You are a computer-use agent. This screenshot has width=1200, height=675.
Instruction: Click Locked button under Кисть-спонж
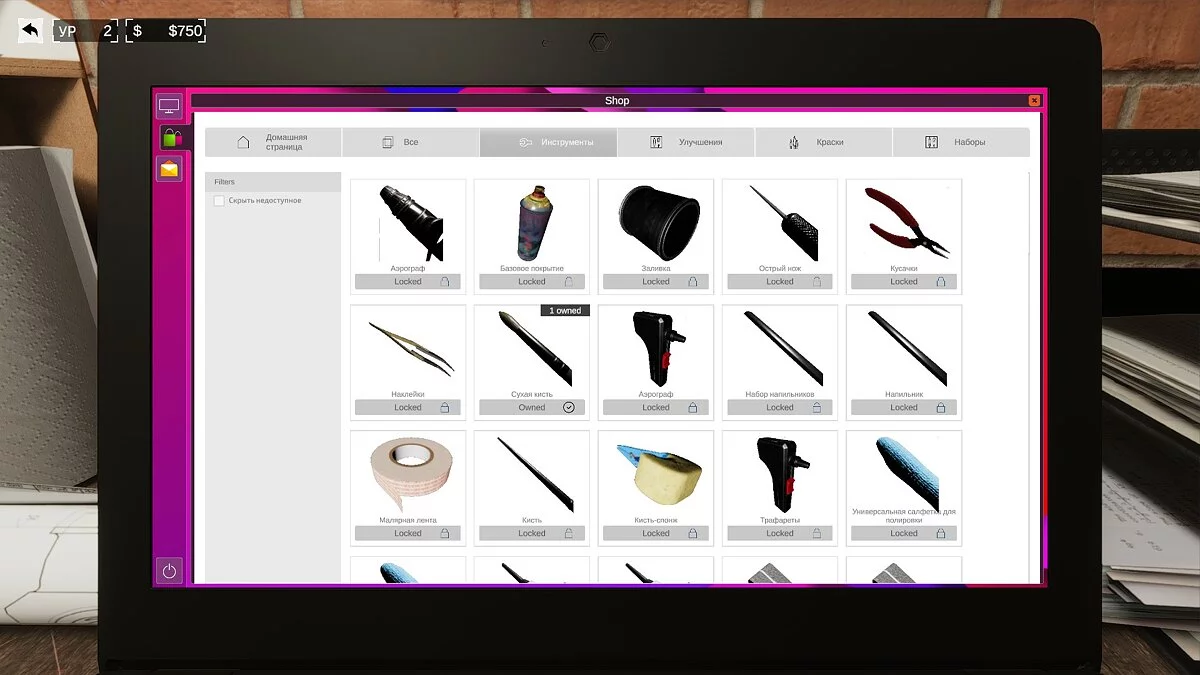click(656, 534)
